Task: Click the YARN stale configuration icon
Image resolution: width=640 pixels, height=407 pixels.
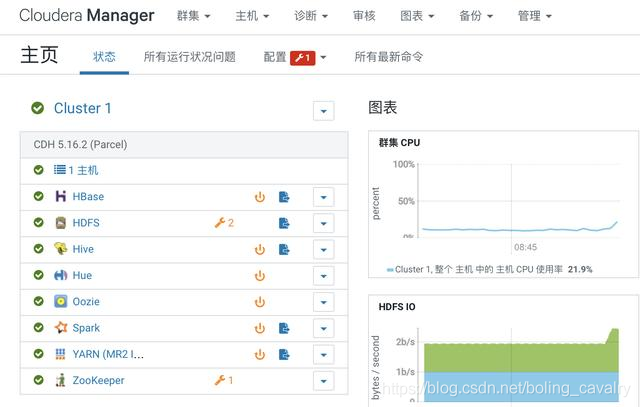Action: (284, 354)
